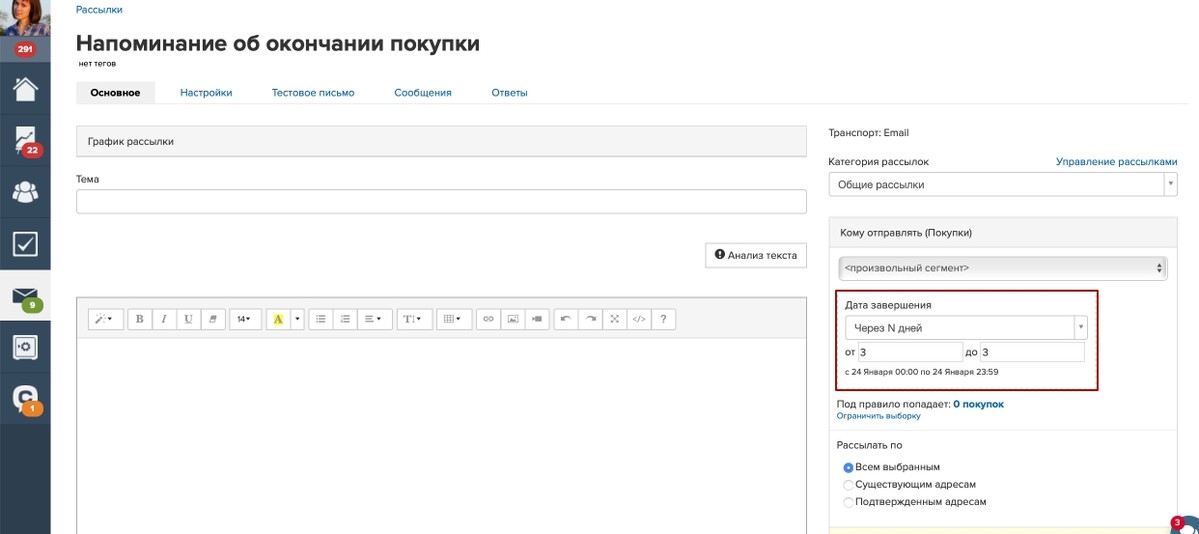Image resolution: width=1199 pixels, height=534 pixels.
Task: Switch editor to fullscreen mode
Action: (615, 319)
